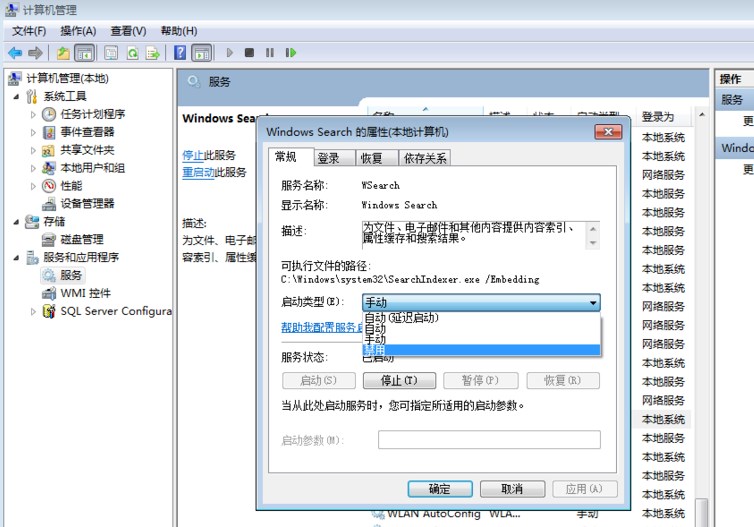The height and width of the screenshot is (527, 754).
Task: Click the Stop service square icon
Action: click(x=249, y=52)
